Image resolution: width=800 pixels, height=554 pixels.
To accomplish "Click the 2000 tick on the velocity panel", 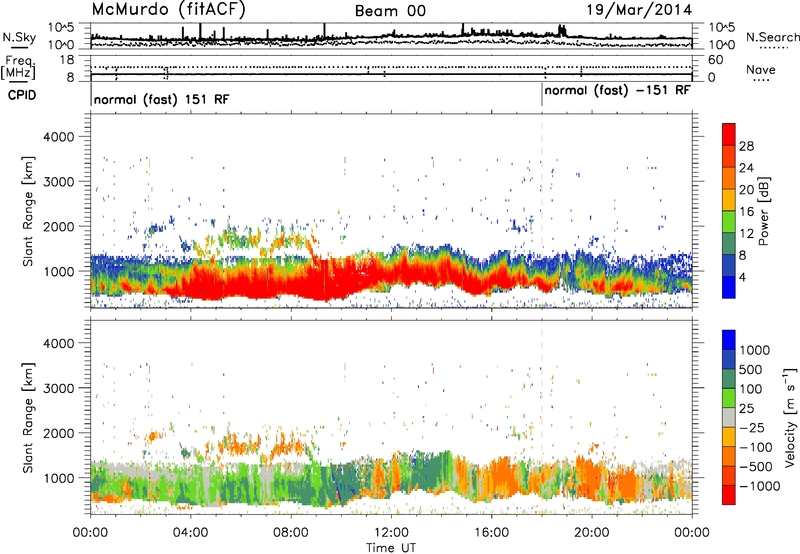I will point(58,433).
